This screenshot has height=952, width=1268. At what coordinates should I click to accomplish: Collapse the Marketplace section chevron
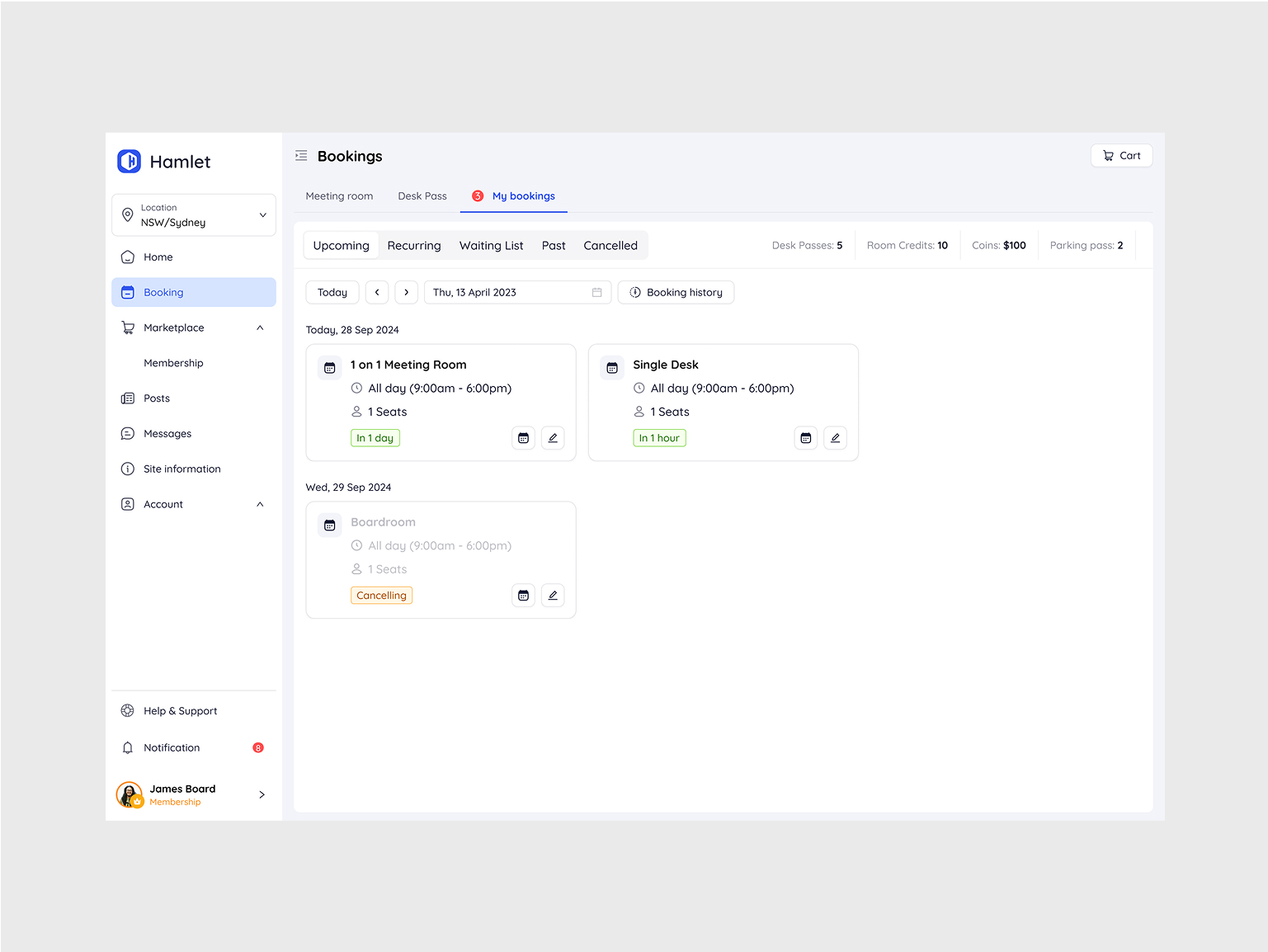pos(260,328)
